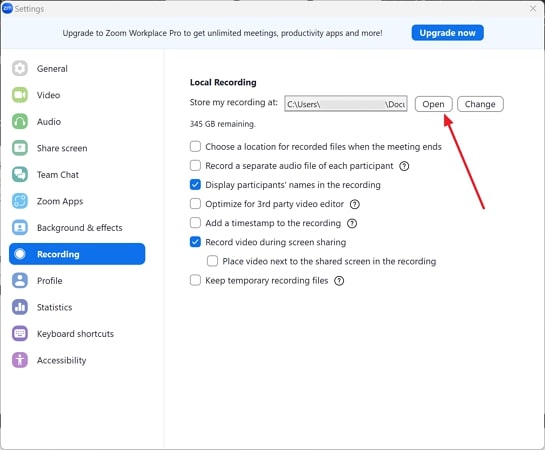Click the Statistics bar chart icon
The height and width of the screenshot is (450, 545).
click(x=20, y=307)
